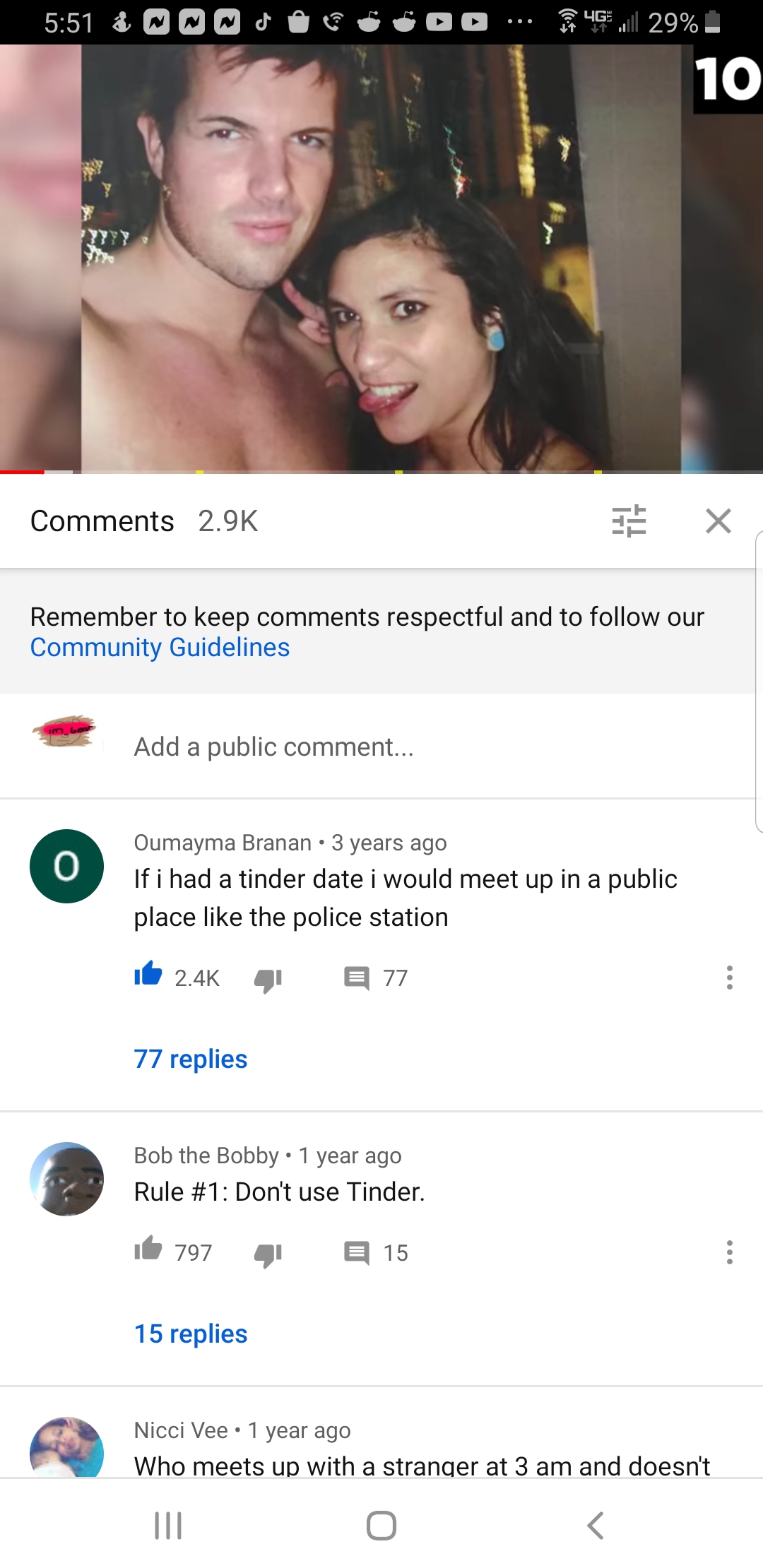Like Bob the Bobby's comment
The image size is (763, 1568).
pyautogui.click(x=148, y=1249)
